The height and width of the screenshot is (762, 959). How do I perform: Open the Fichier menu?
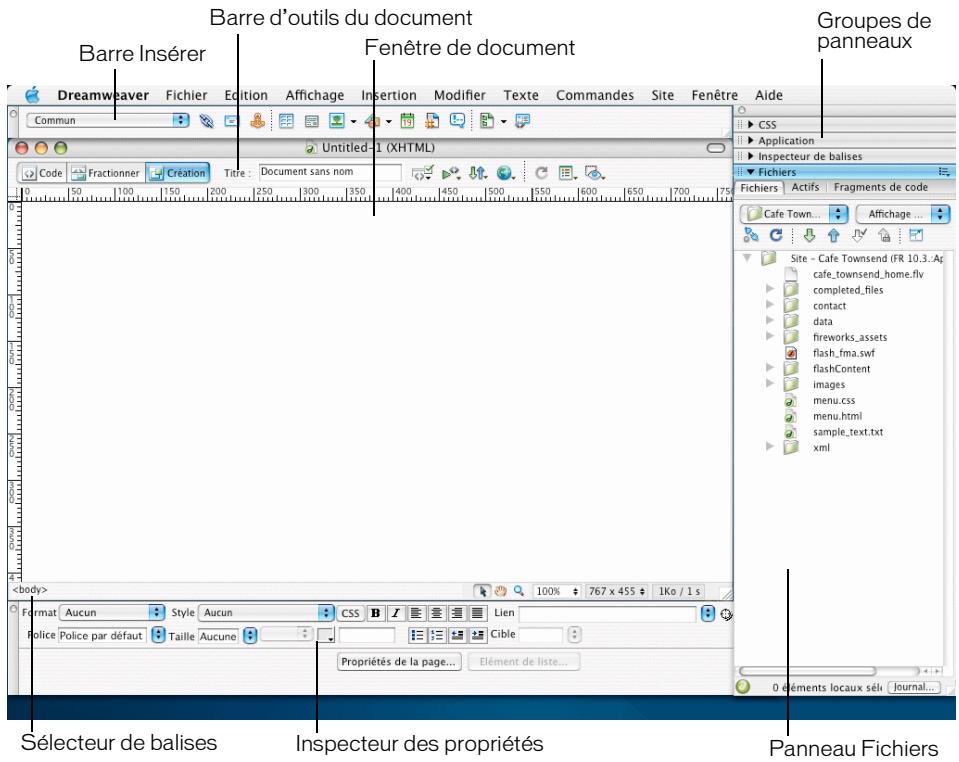186,95
